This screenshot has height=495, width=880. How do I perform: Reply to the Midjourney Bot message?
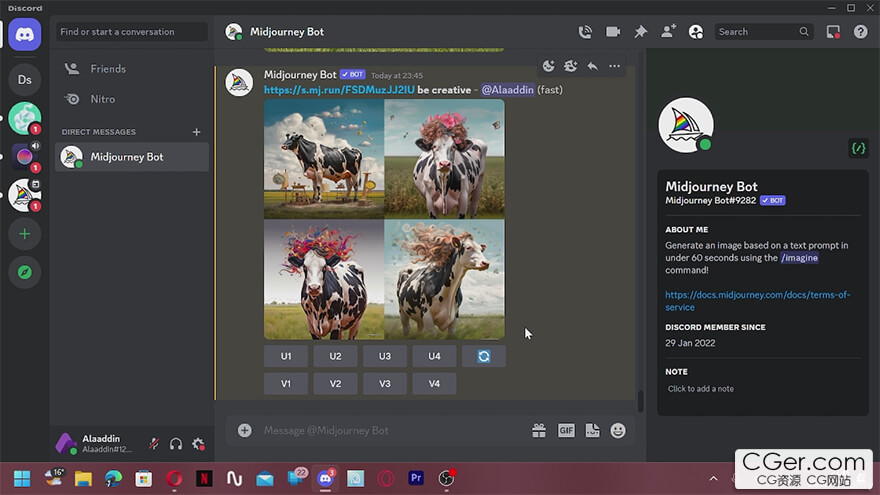tap(593, 66)
